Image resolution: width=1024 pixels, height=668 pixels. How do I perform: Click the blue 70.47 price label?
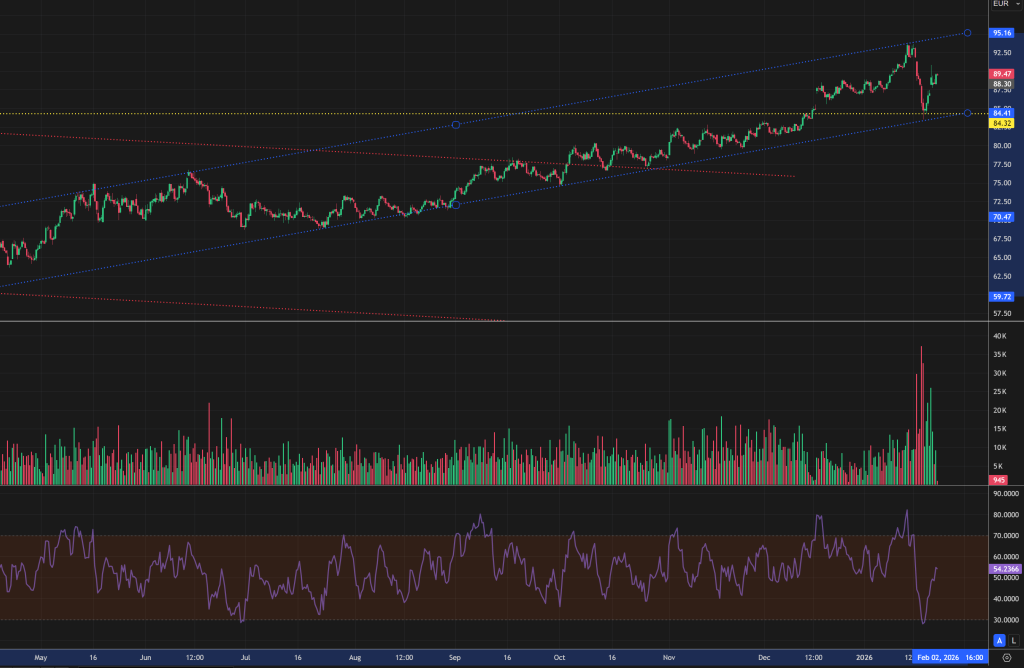coord(1003,217)
